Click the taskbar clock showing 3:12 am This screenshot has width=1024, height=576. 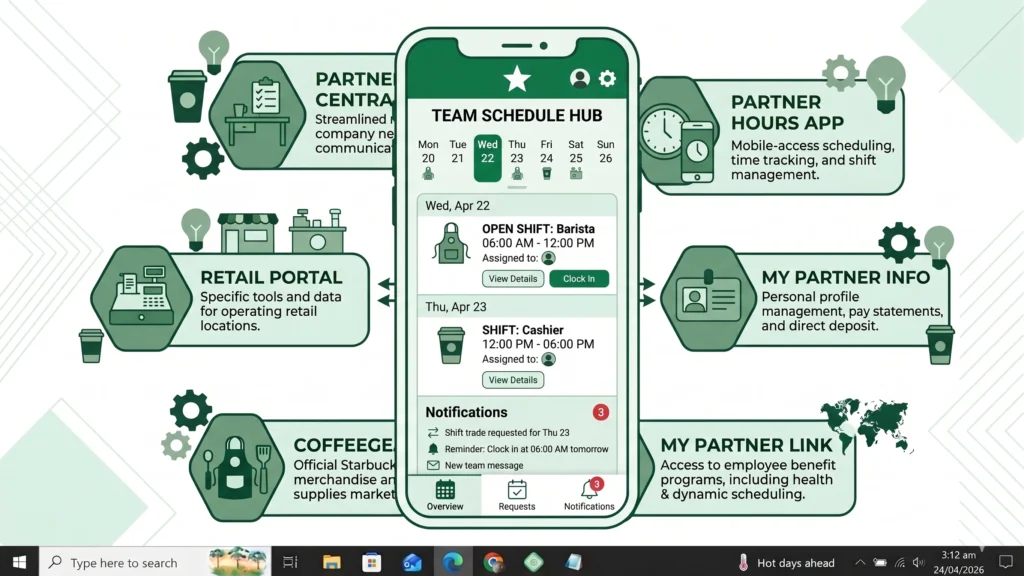tap(958, 562)
